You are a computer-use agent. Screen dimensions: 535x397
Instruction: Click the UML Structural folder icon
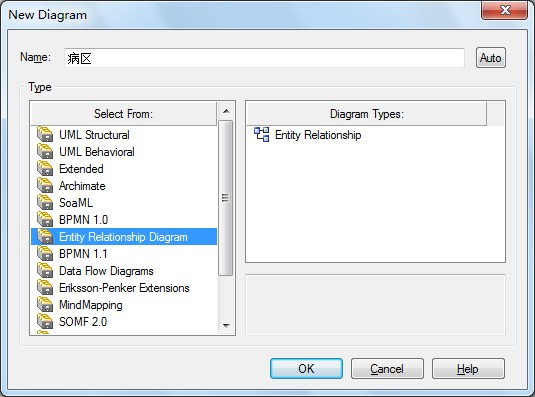pyautogui.click(x=45, y=134)
